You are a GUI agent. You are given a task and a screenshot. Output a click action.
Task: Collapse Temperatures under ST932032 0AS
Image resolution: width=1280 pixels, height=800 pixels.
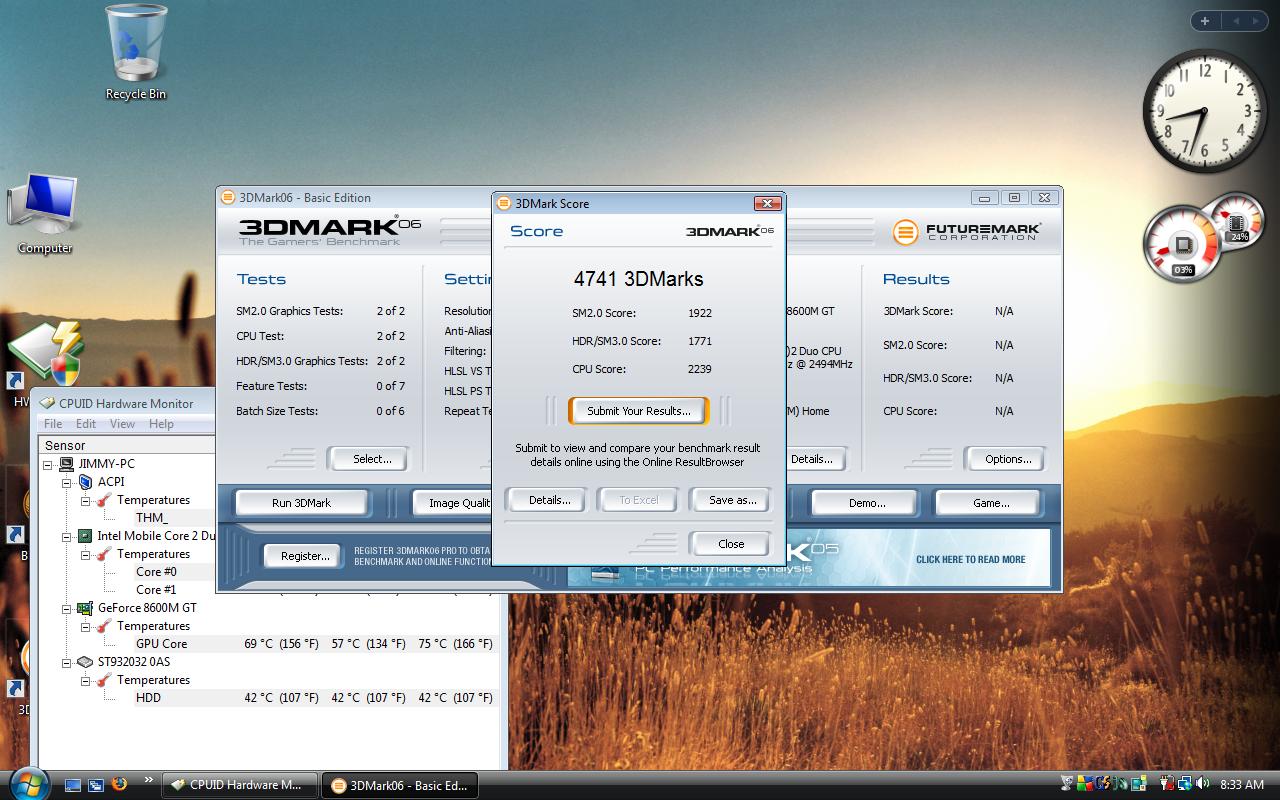(x=86, y=680)
